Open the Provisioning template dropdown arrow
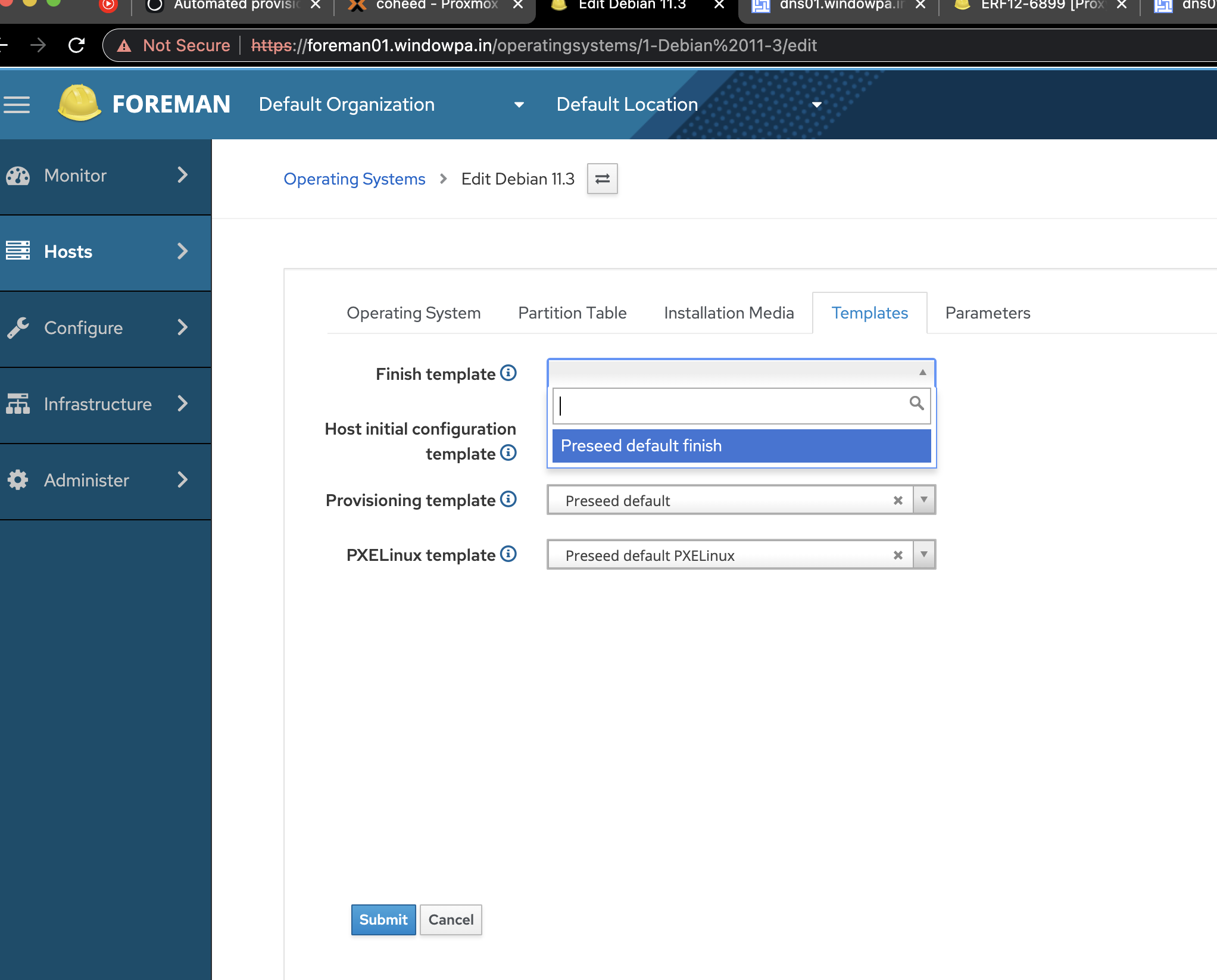1217x980 pixels. point(923,500)
